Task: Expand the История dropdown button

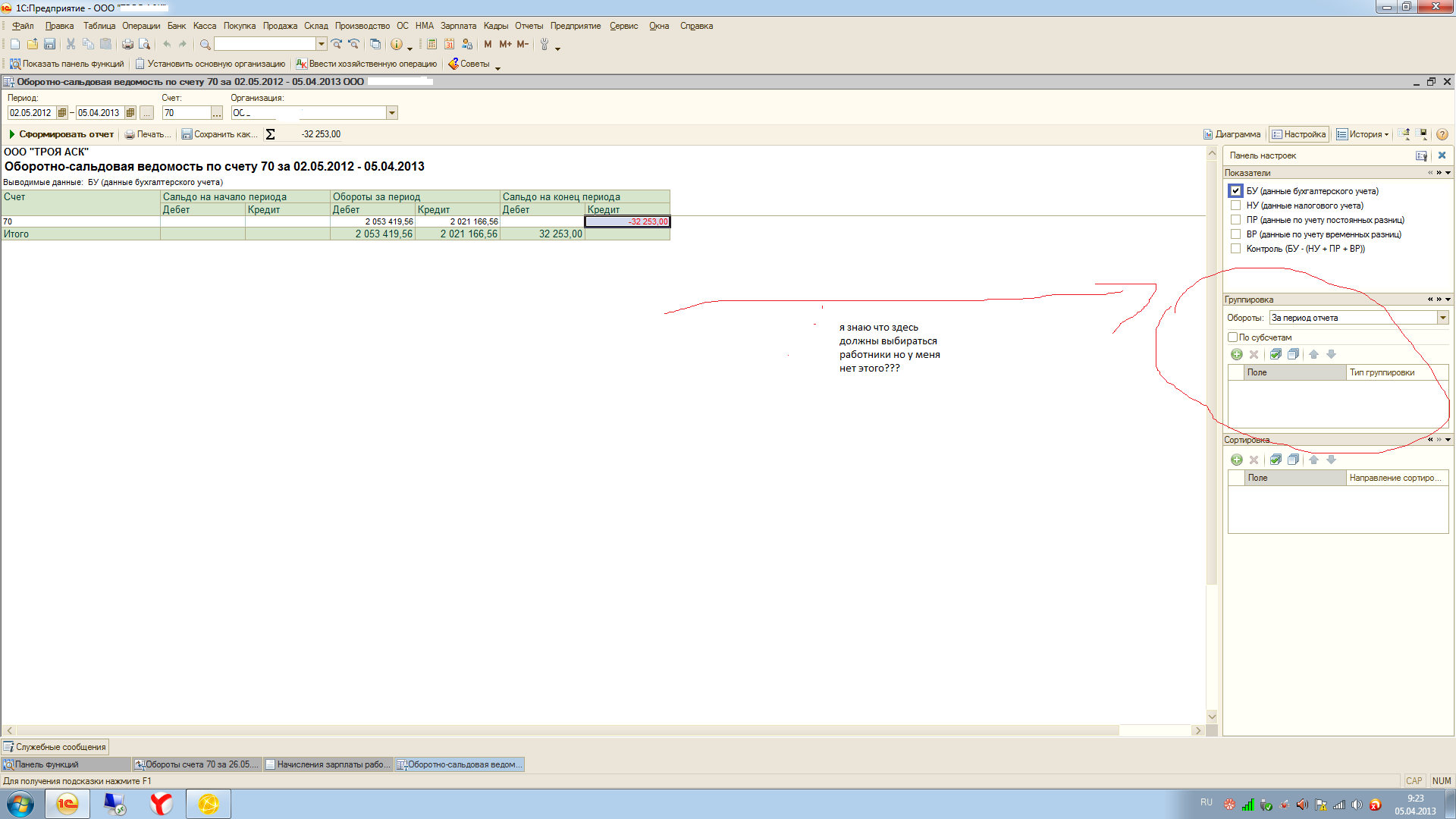Action: (x=1363, y=134)
